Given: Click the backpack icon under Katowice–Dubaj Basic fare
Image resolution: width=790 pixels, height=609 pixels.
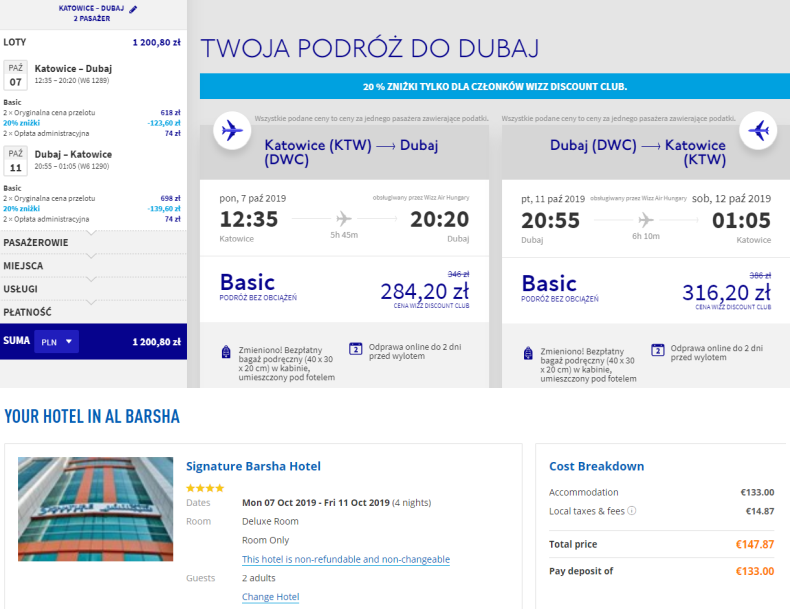Looking at the screenshot, I should click(x=226, y=352).
